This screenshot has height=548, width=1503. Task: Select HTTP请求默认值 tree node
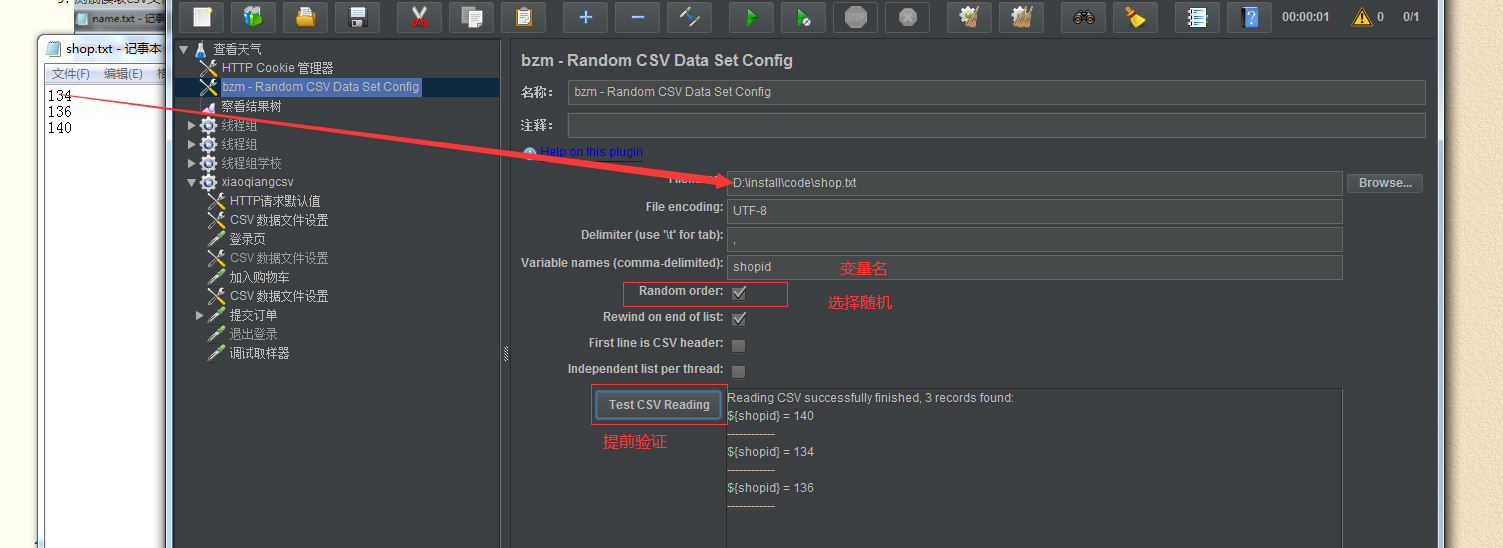[275, 201]
